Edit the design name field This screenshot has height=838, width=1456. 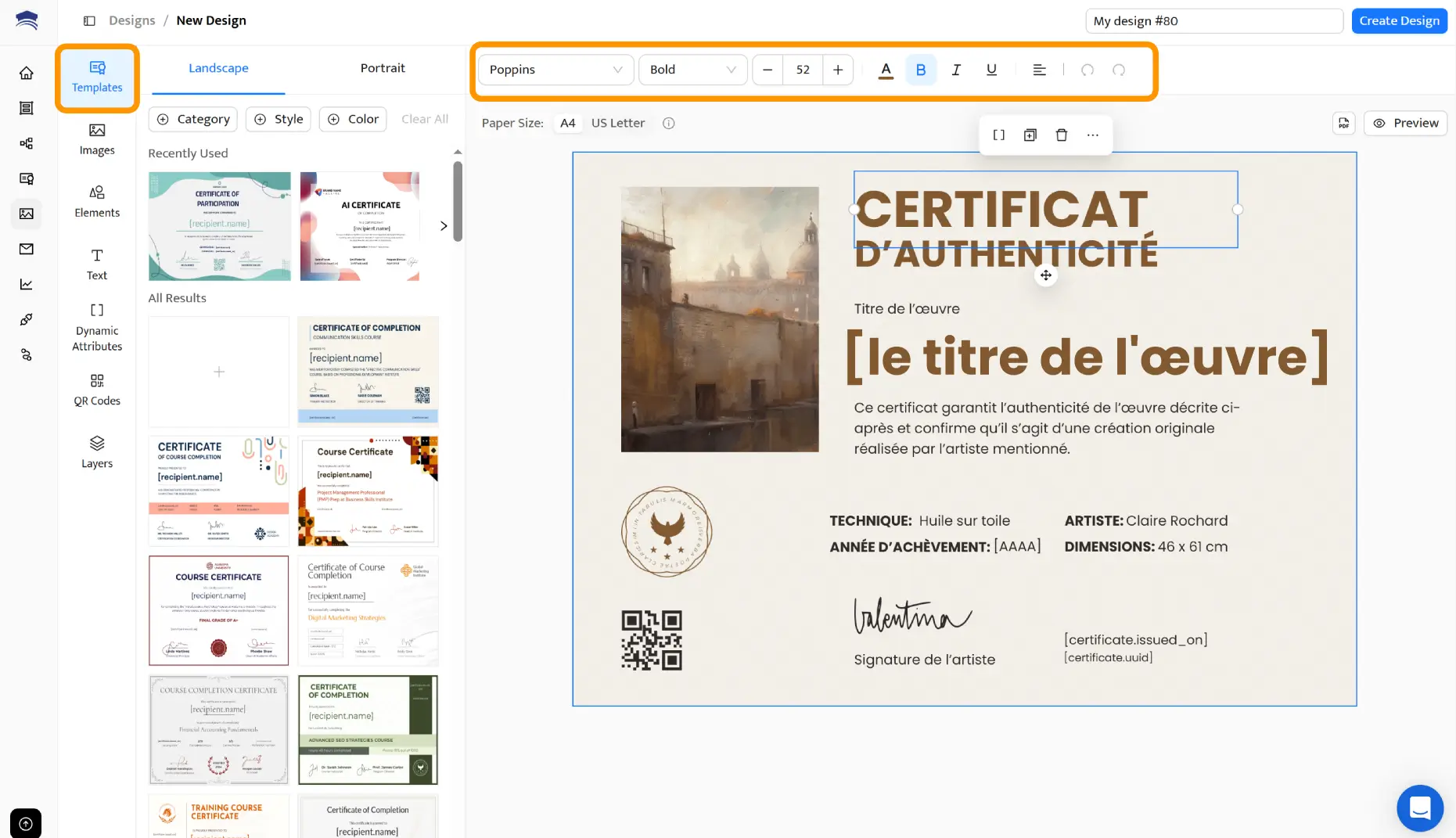(x=1214, y=21)
